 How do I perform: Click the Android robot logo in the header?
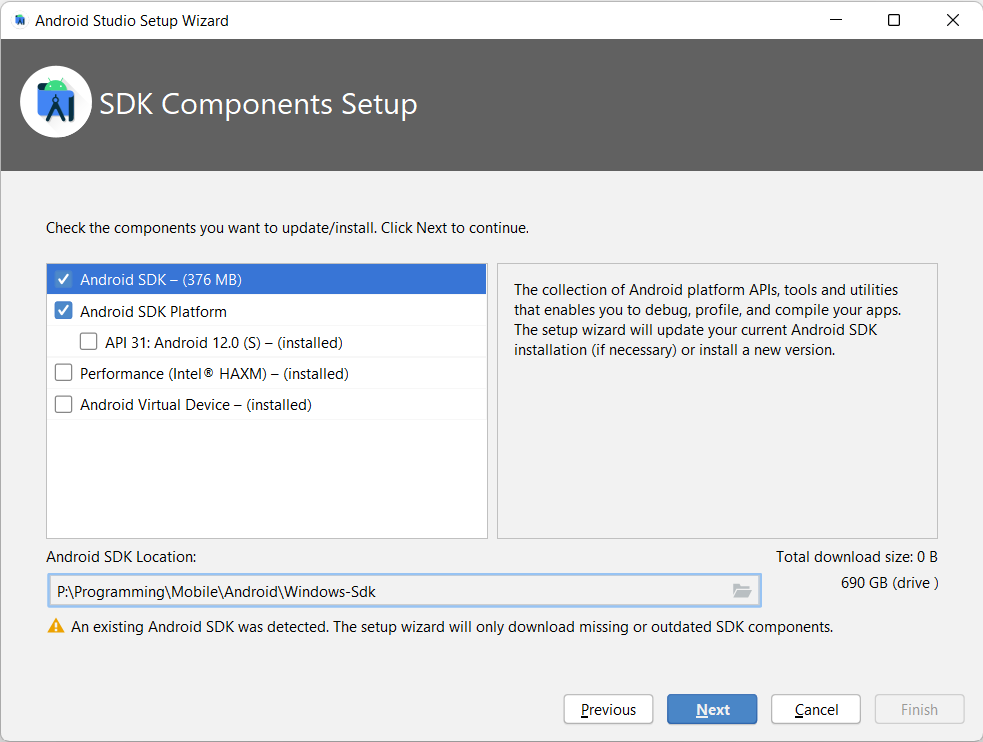click(x=56, y=101)
